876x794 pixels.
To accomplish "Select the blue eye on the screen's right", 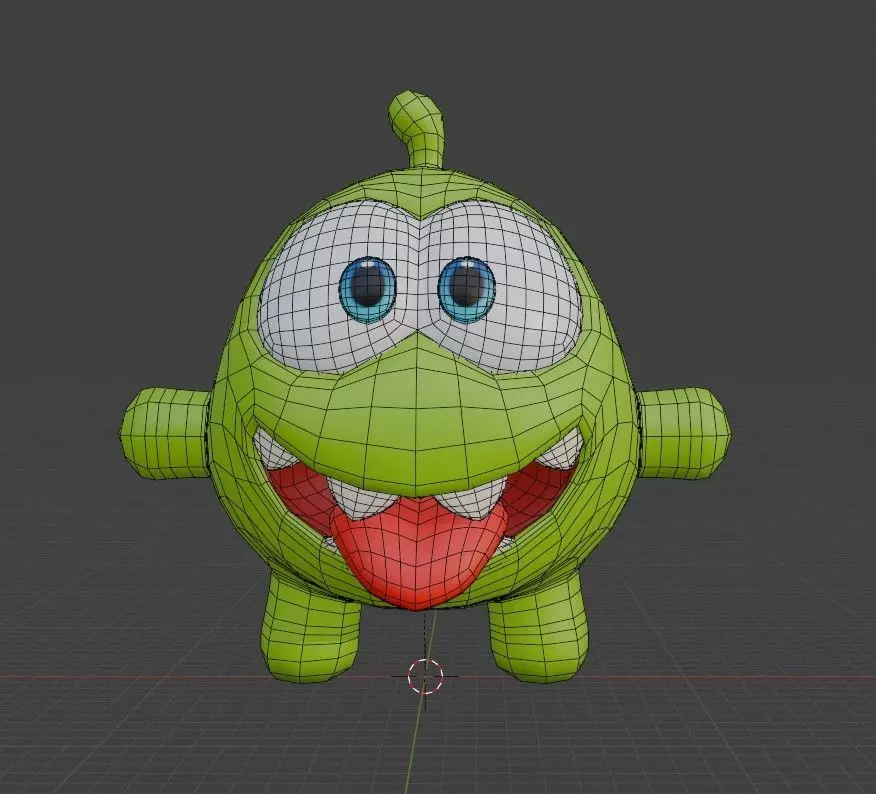I will (466, 290).
